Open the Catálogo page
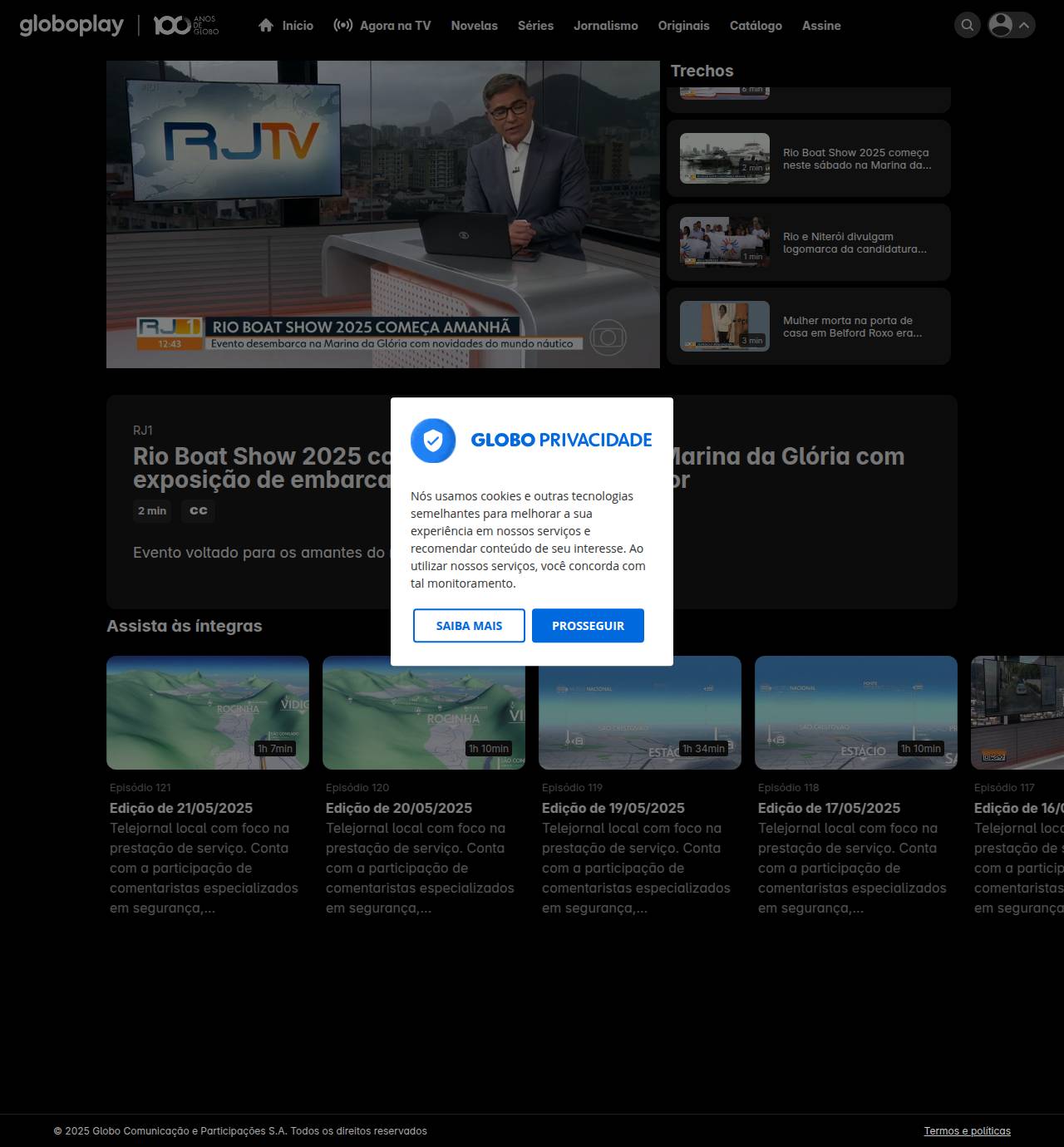1064x1147 pixels. coord(756,26)
